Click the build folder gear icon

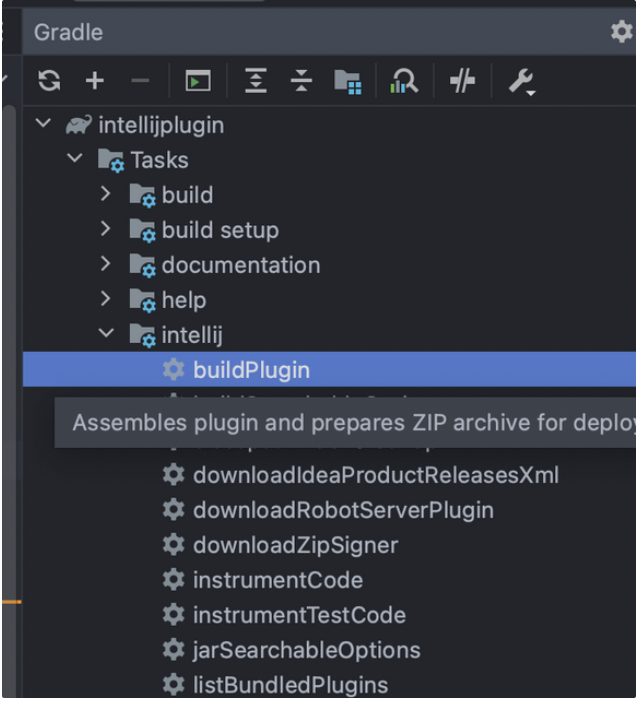click(142, 196)
